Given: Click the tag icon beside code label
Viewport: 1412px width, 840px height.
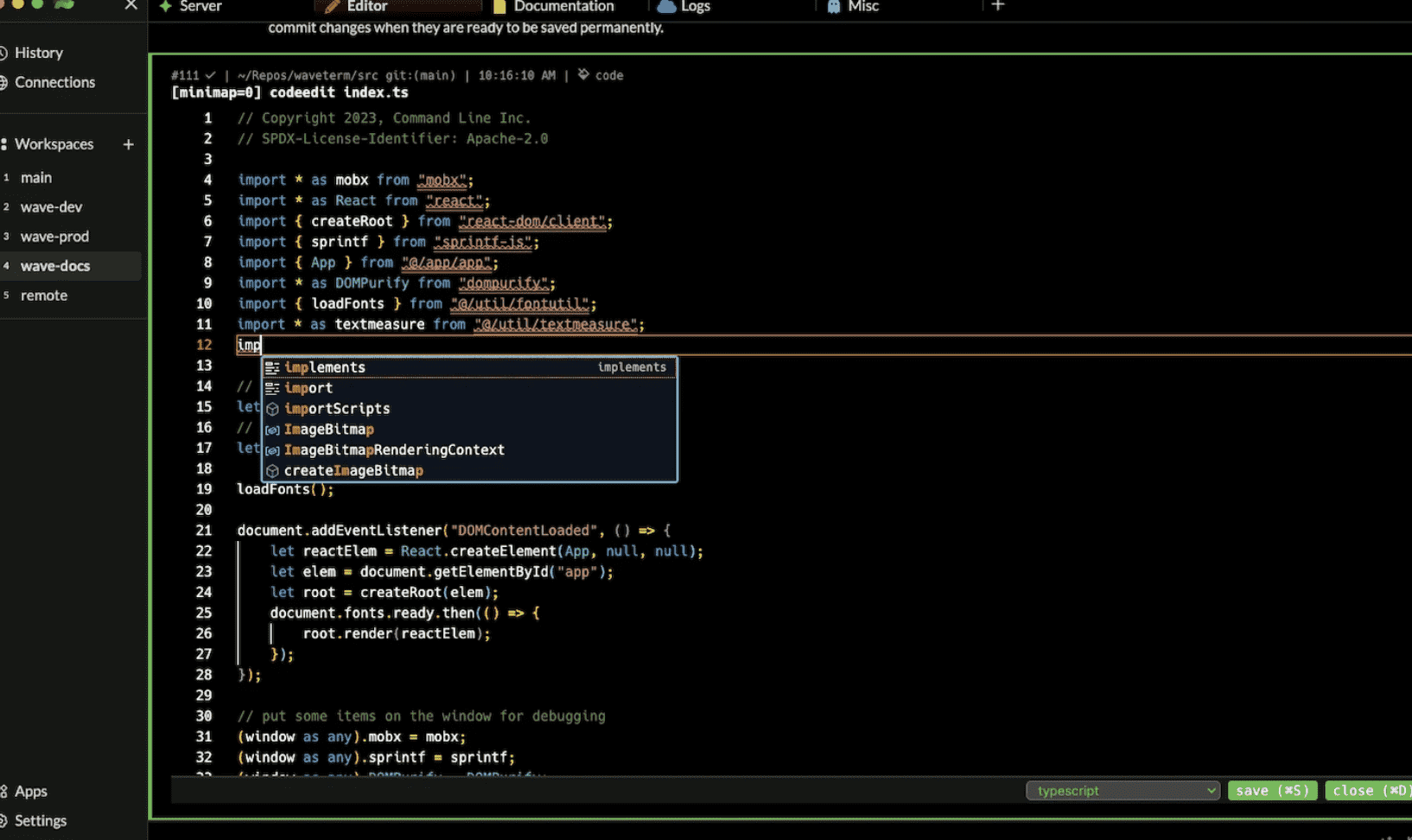Looking at the screenshot, I should (x=583, y=75).
